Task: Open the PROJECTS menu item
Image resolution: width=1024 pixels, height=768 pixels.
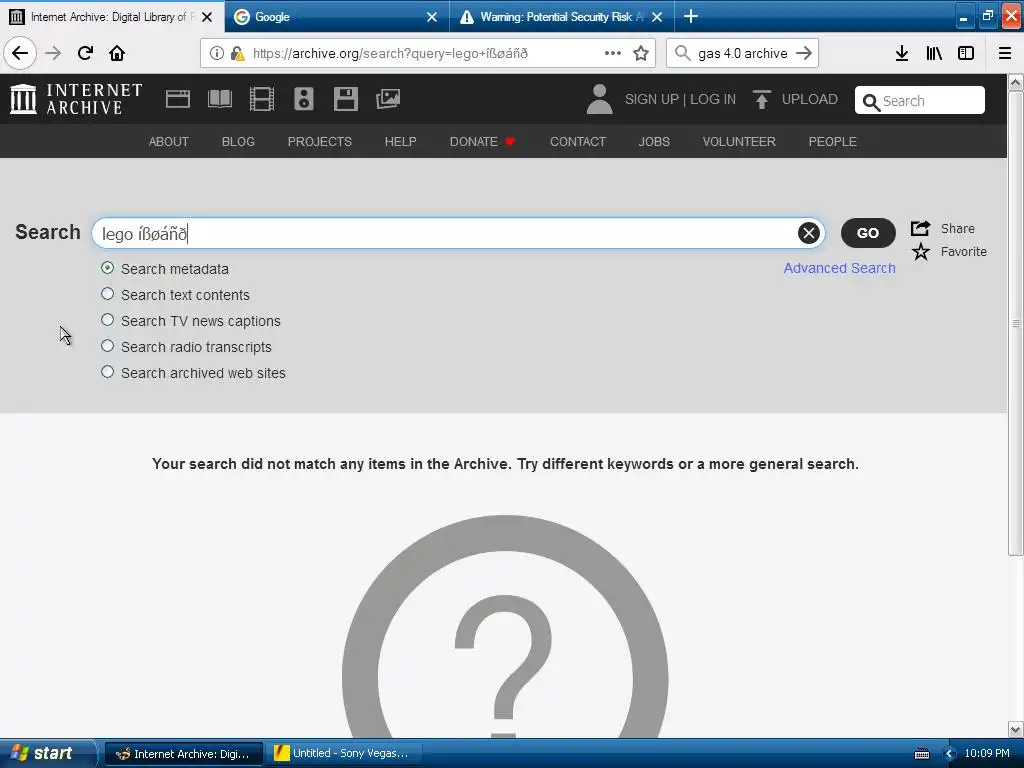Action: 320,142
